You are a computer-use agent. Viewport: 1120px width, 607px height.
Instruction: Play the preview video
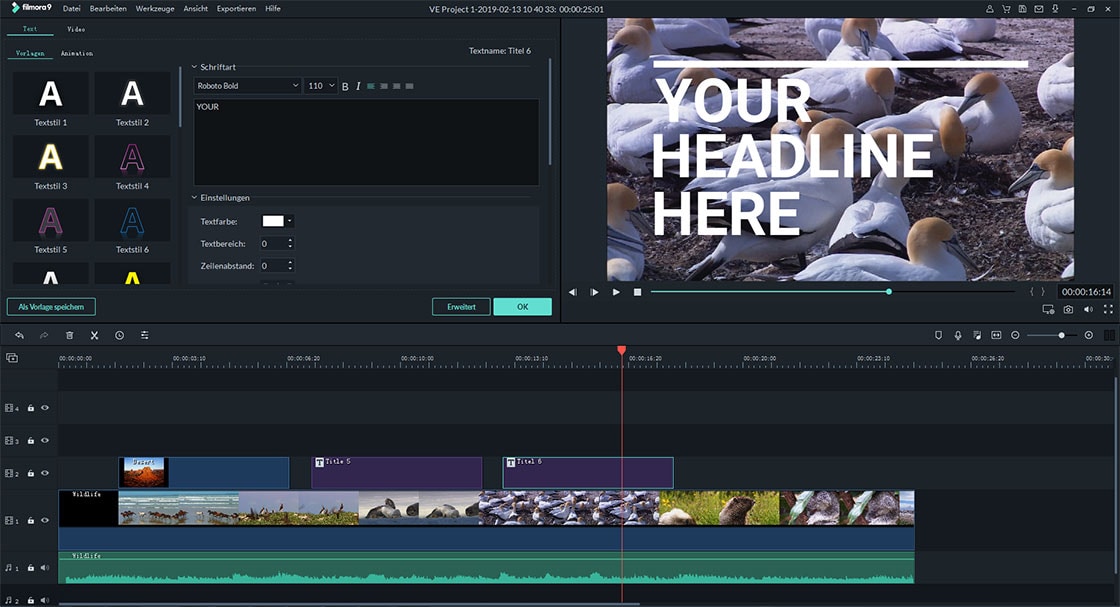616,292
